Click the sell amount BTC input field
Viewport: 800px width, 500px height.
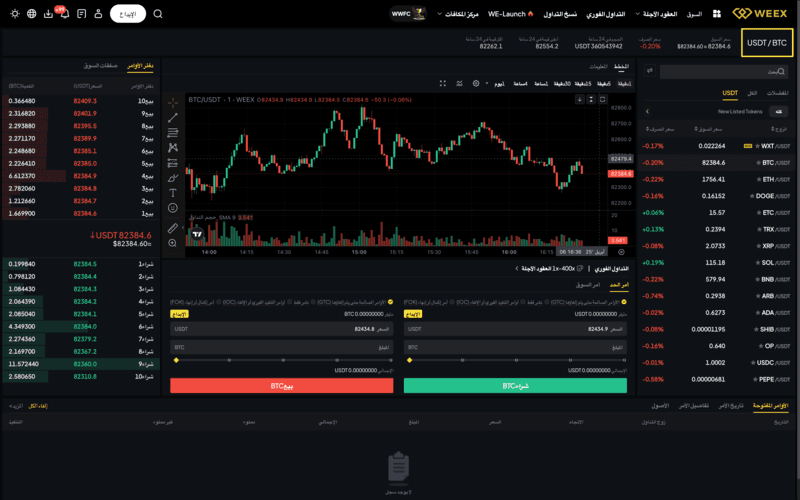click(x=282, y=347)
